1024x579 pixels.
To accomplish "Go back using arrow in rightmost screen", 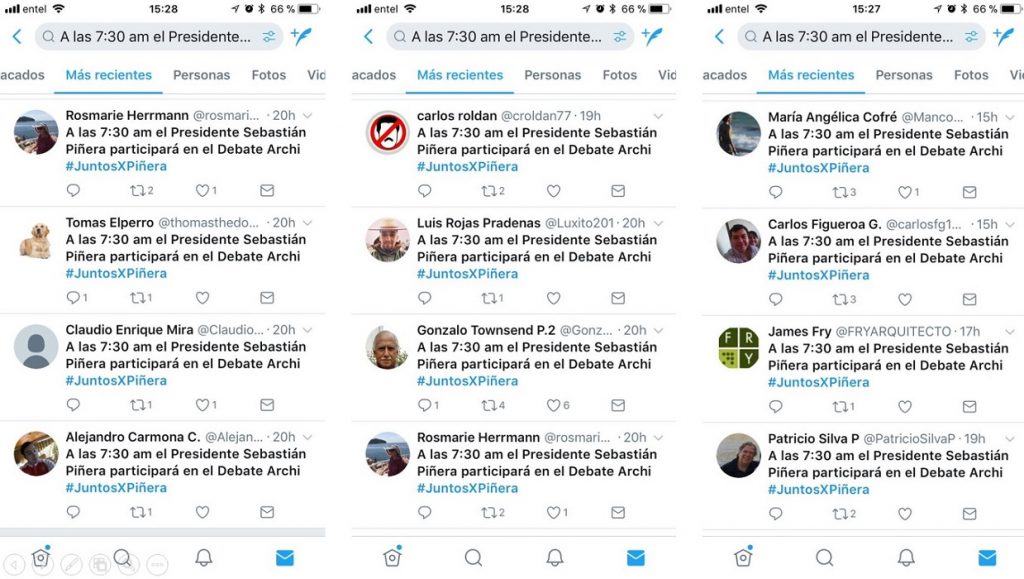I will tap(719, 37).
